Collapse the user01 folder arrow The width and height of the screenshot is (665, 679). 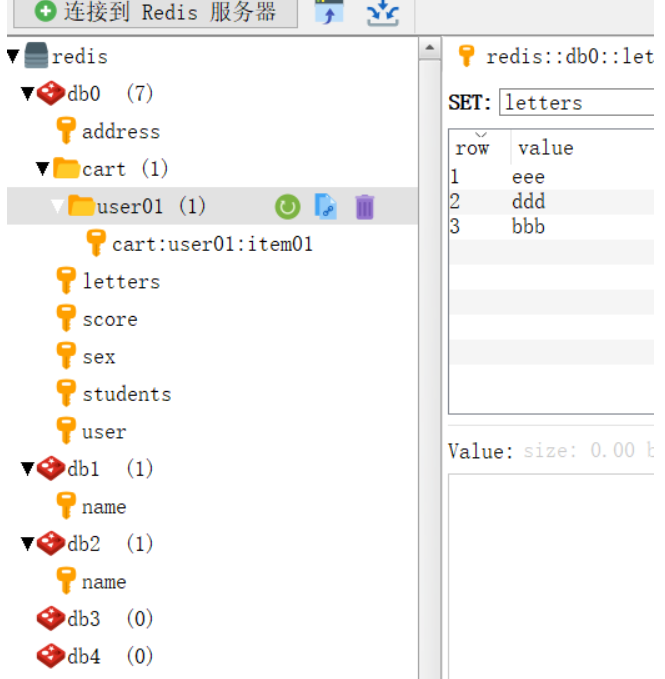pos(57,207)
